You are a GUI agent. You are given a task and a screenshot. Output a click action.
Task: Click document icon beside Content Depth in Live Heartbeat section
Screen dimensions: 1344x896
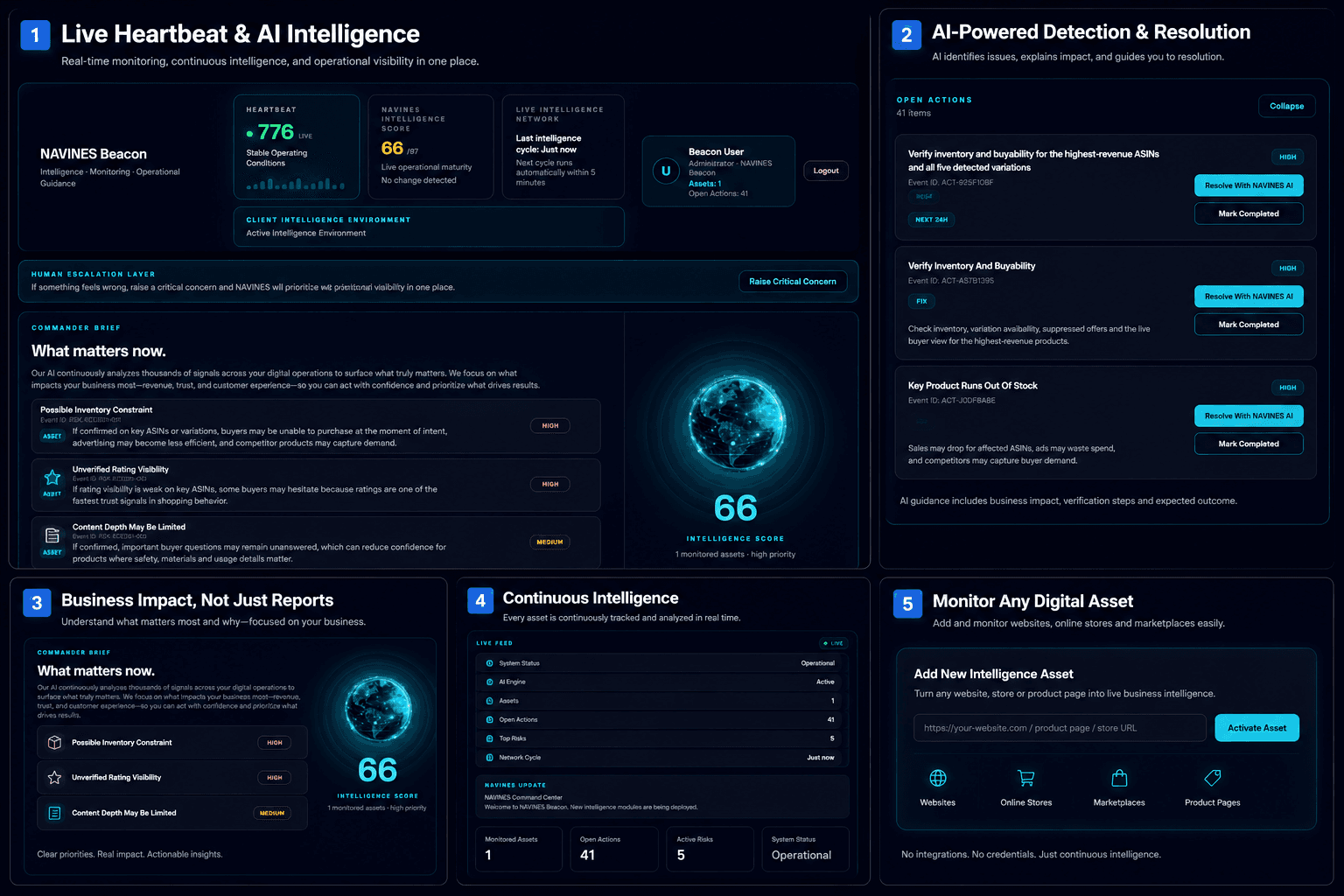pyautogui.click(x=52, y=535)
